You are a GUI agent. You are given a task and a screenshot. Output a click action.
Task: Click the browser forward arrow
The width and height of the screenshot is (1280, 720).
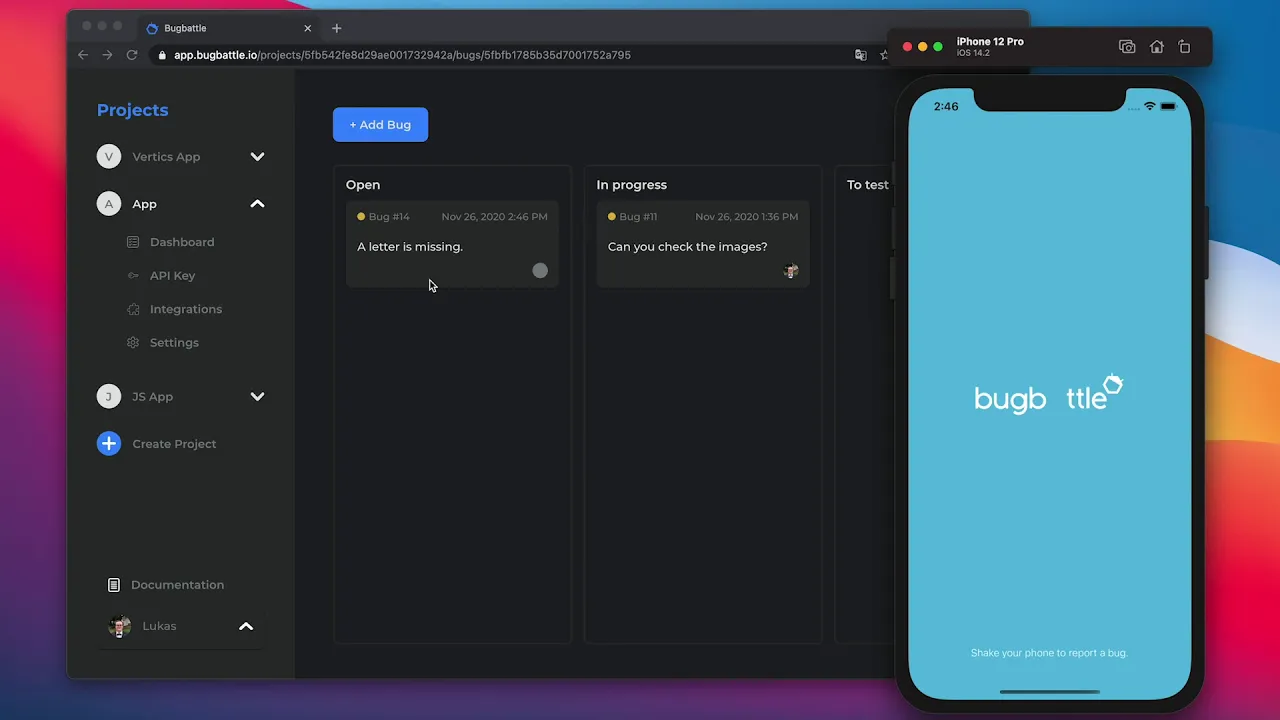[x=107, y=55]
